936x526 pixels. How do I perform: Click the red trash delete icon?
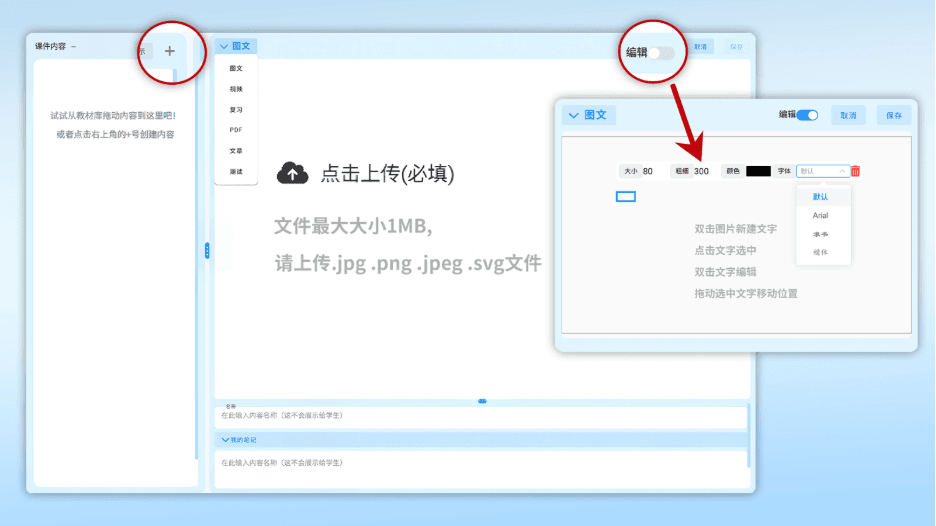(x=855, y=171)
